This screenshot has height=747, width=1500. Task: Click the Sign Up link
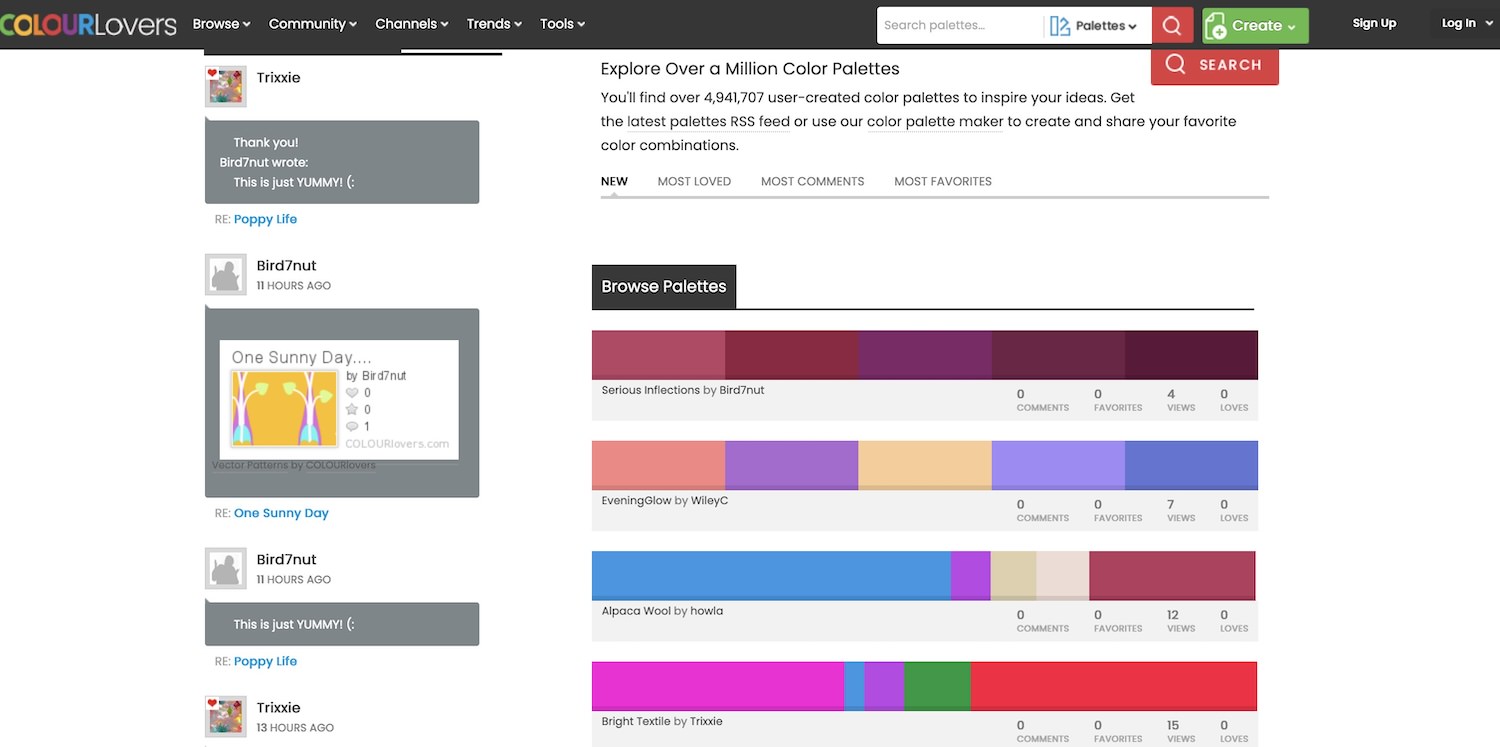pyautogui.click(x=1374, y=24)
